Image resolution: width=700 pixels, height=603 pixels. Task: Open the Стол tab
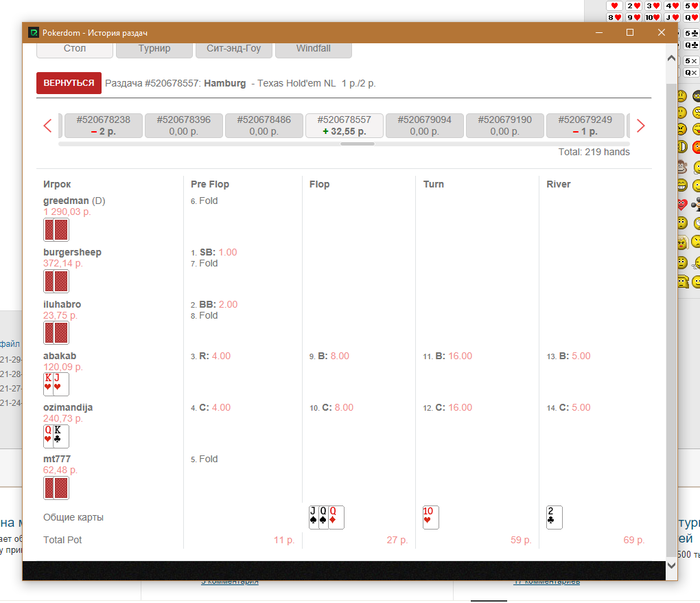pyautogui.click(x=75, y=49)
